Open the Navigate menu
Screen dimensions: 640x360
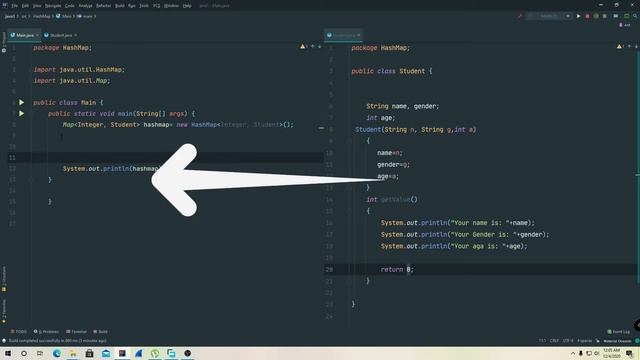[53, 6]
